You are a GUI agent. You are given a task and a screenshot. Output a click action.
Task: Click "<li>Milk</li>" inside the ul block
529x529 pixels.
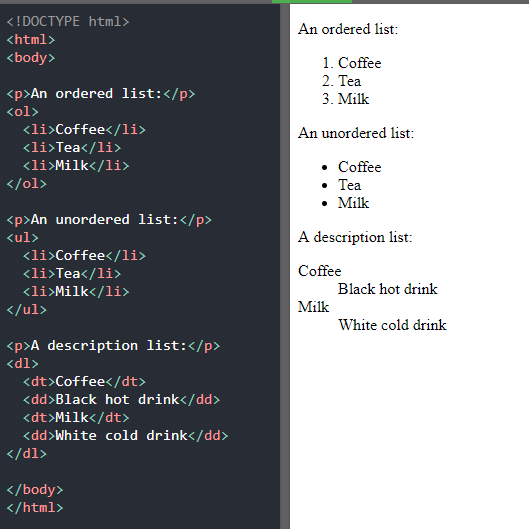76,292
